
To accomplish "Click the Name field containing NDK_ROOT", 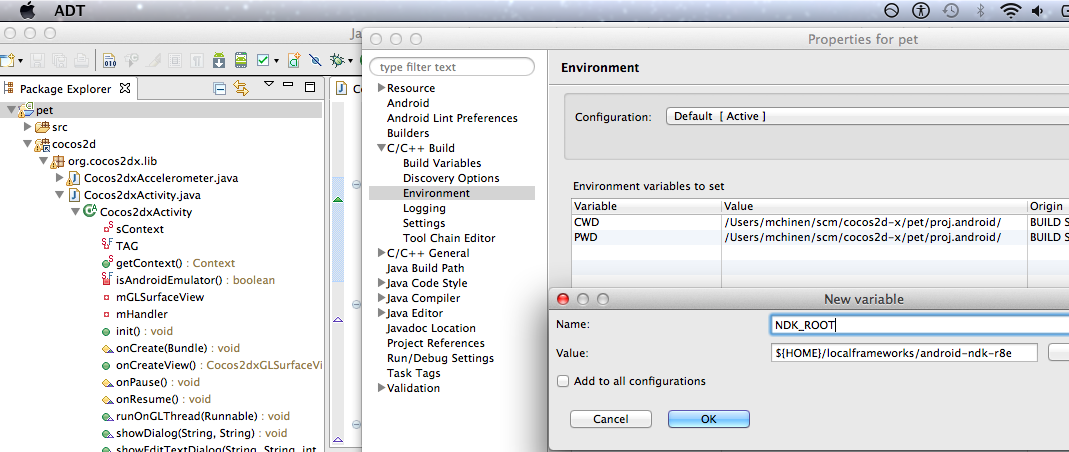I will 919,325.
